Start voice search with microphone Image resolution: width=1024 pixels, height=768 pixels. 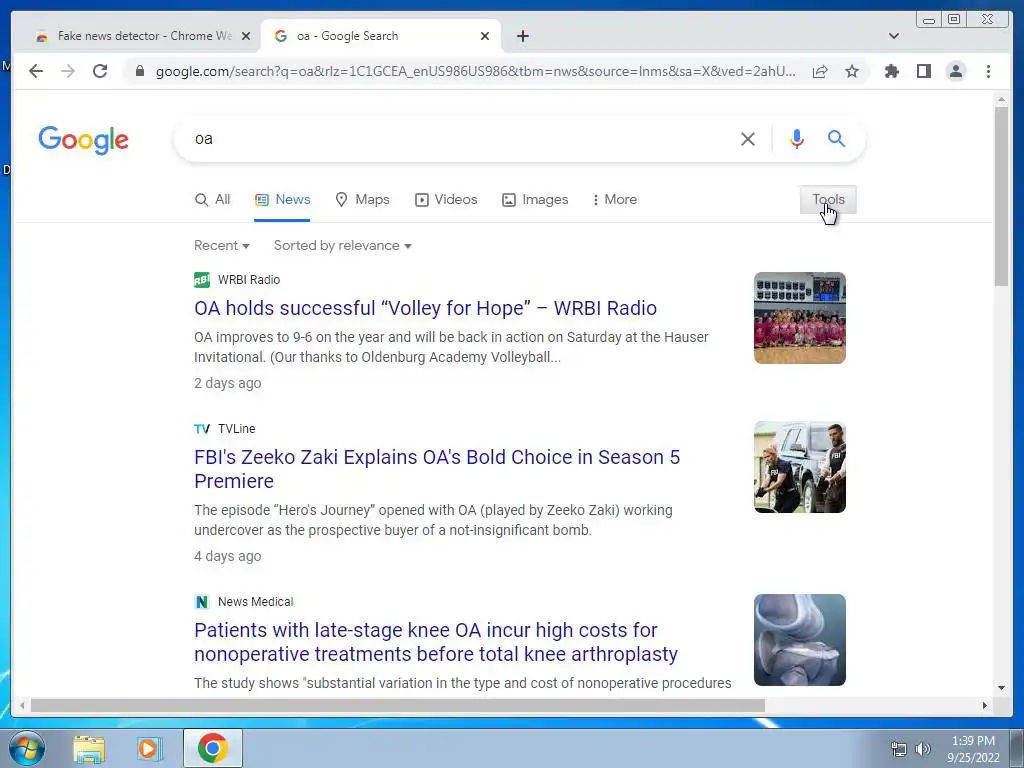click(x=796, y=138)
